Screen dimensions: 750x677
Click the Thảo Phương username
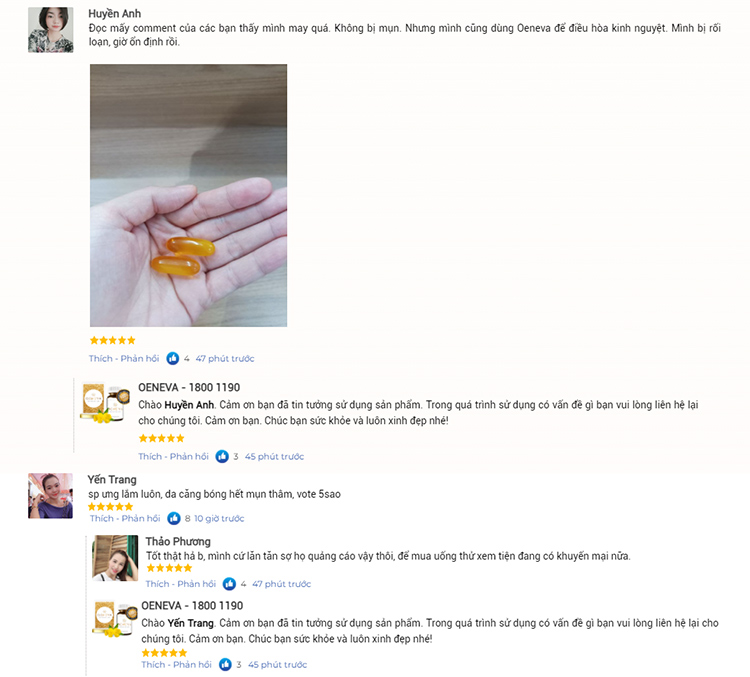click(177, 541)
